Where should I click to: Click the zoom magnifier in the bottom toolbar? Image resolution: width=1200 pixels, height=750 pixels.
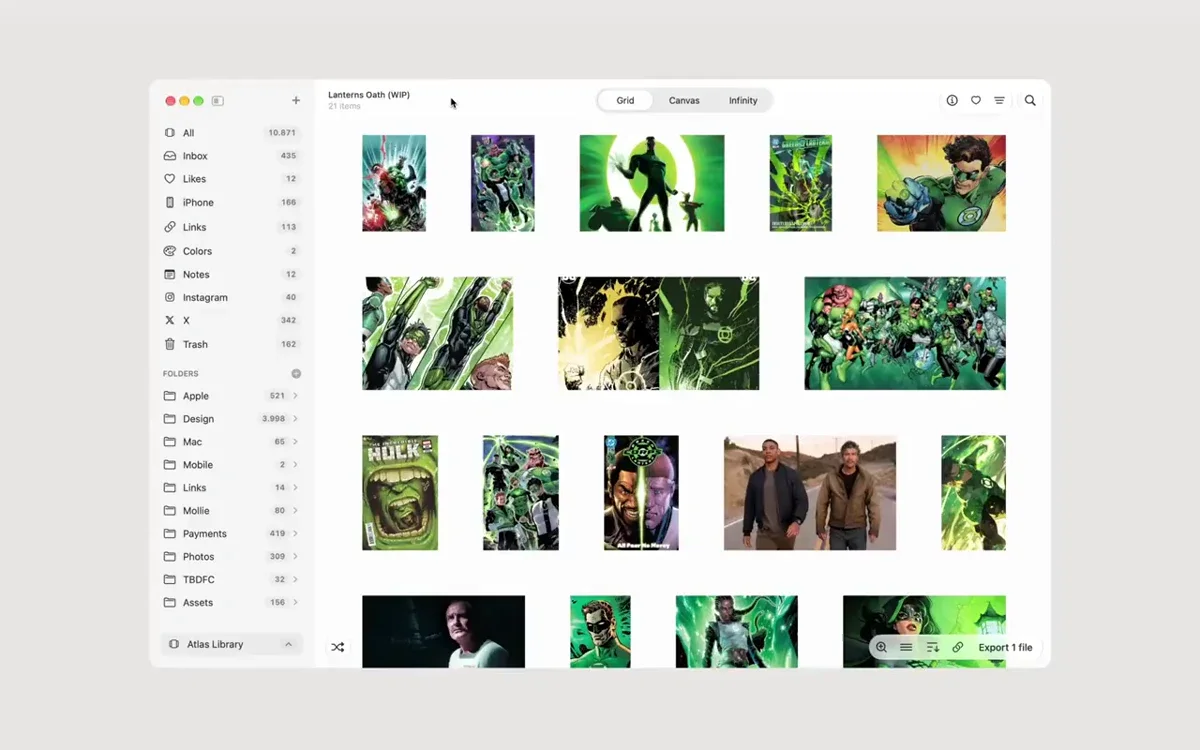coord(881,647)
